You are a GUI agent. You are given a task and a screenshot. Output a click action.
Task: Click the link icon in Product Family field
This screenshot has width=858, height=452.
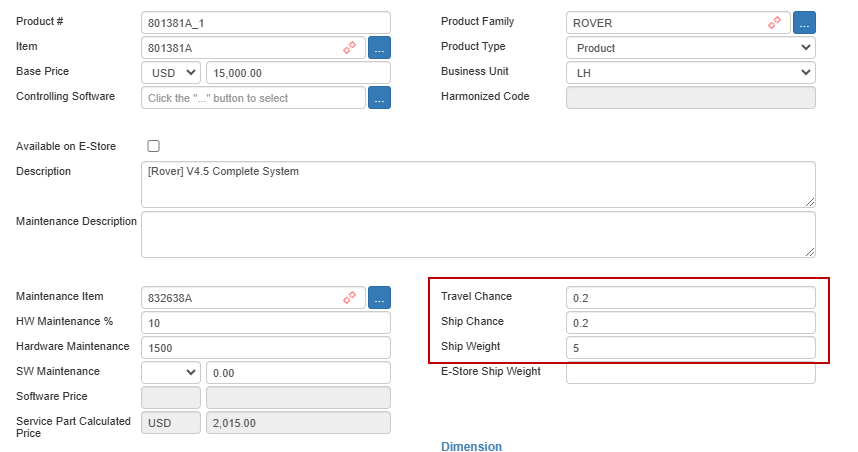[774, 23]
